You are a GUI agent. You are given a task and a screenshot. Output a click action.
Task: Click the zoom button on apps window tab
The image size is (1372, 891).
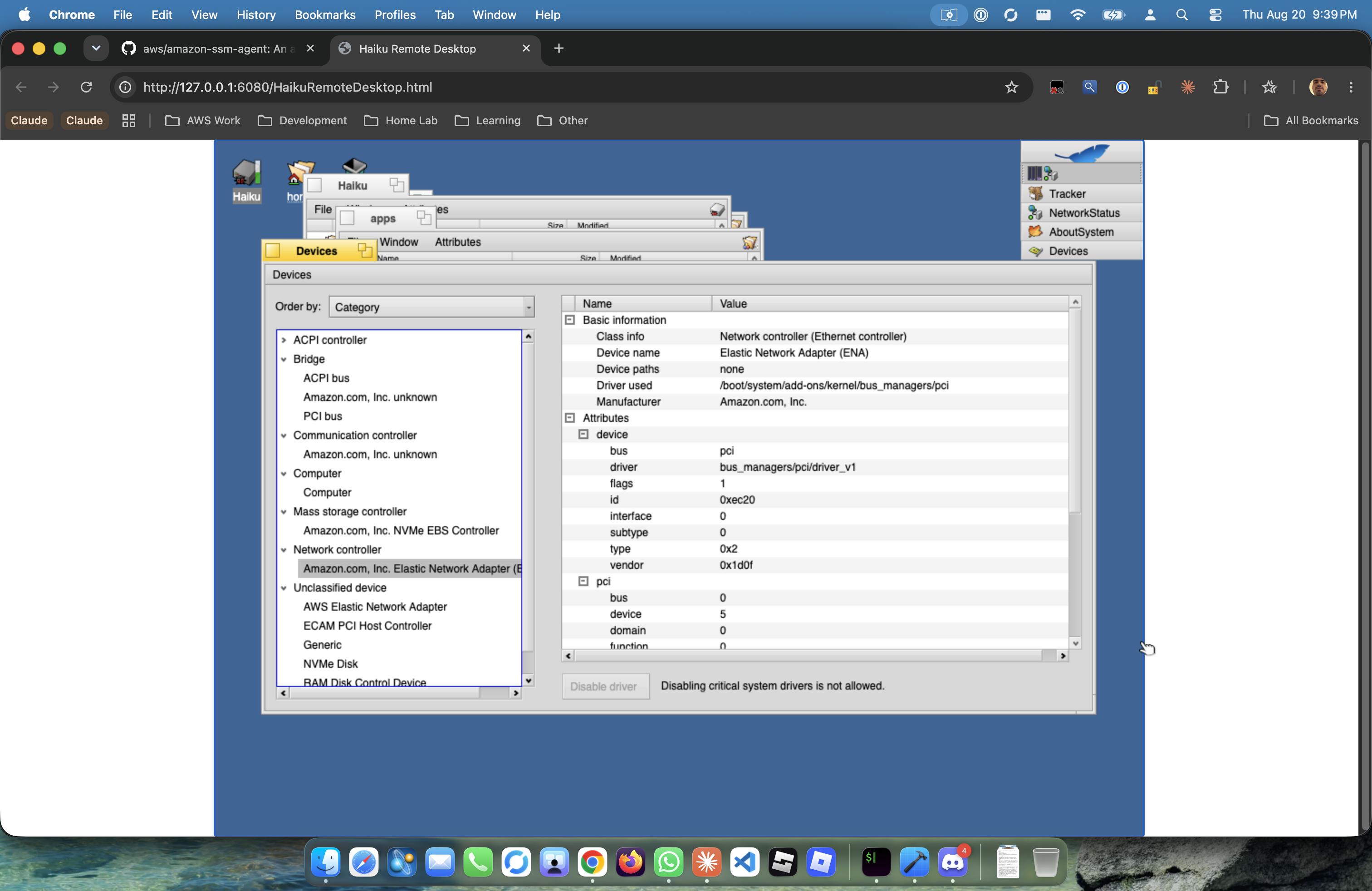424,217
